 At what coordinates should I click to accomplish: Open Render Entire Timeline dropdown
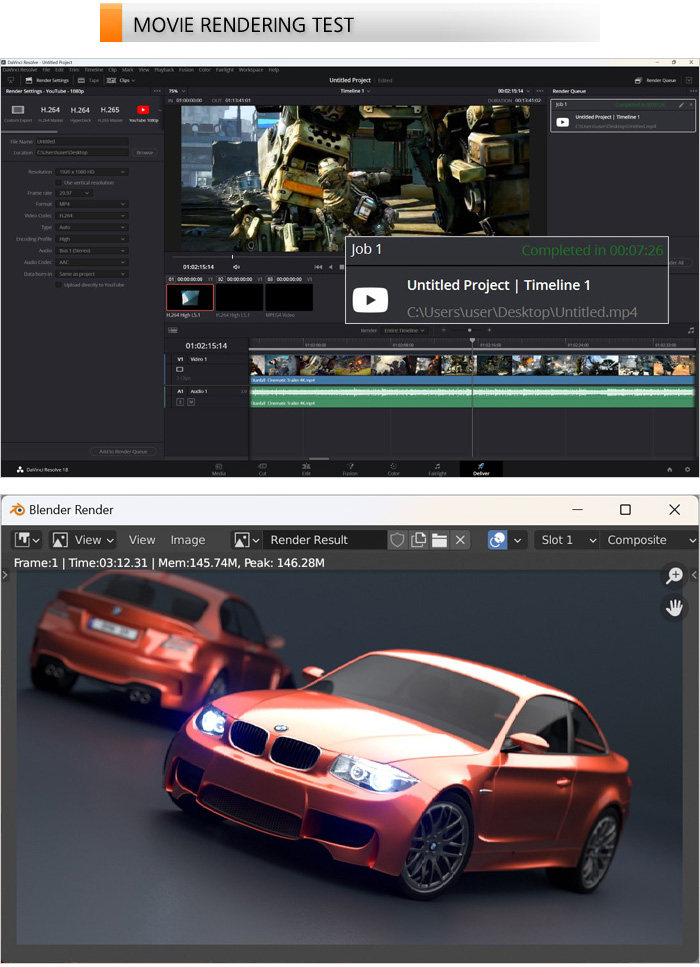[404, 331]
